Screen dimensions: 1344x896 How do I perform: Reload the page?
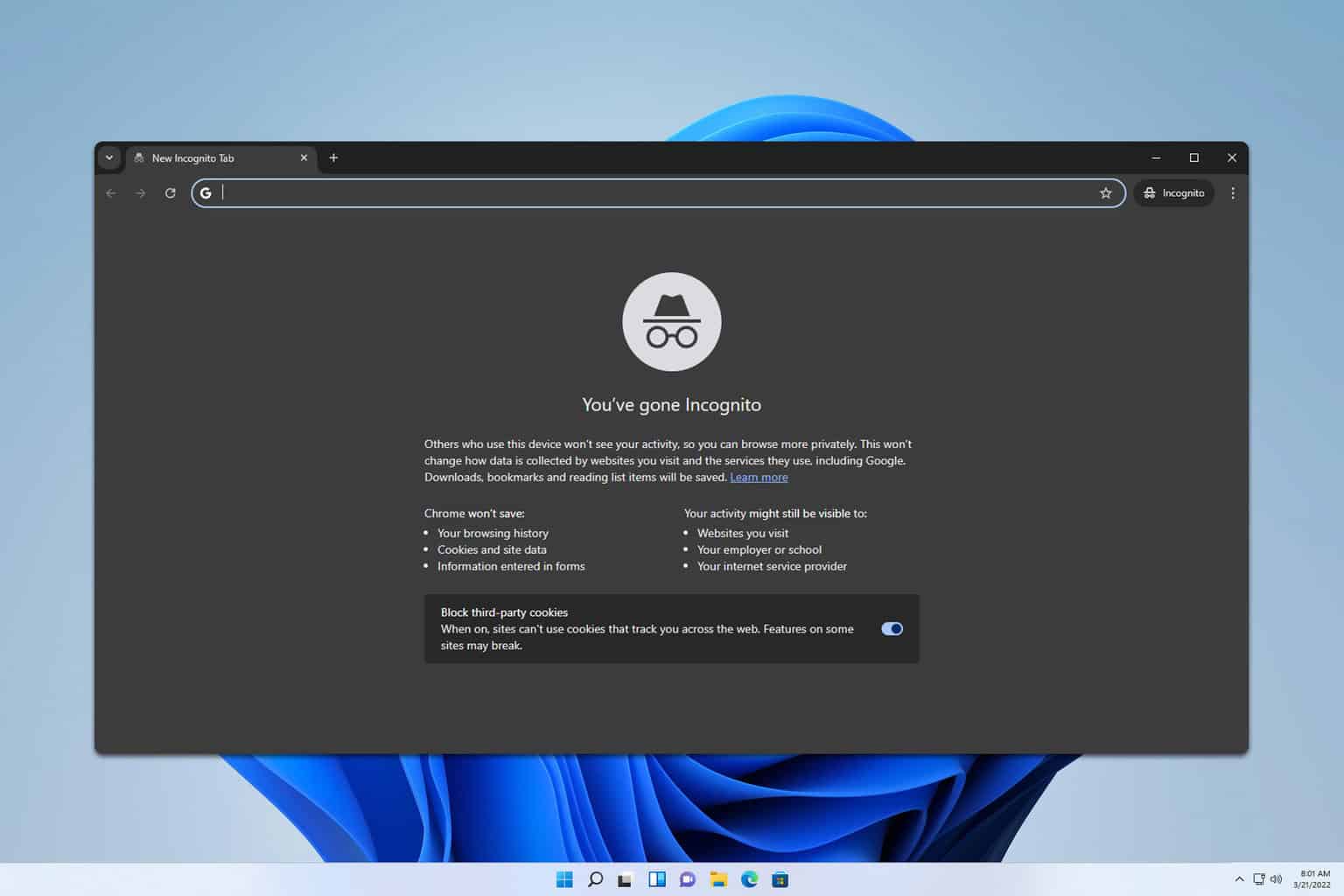(x=171, y=192)
